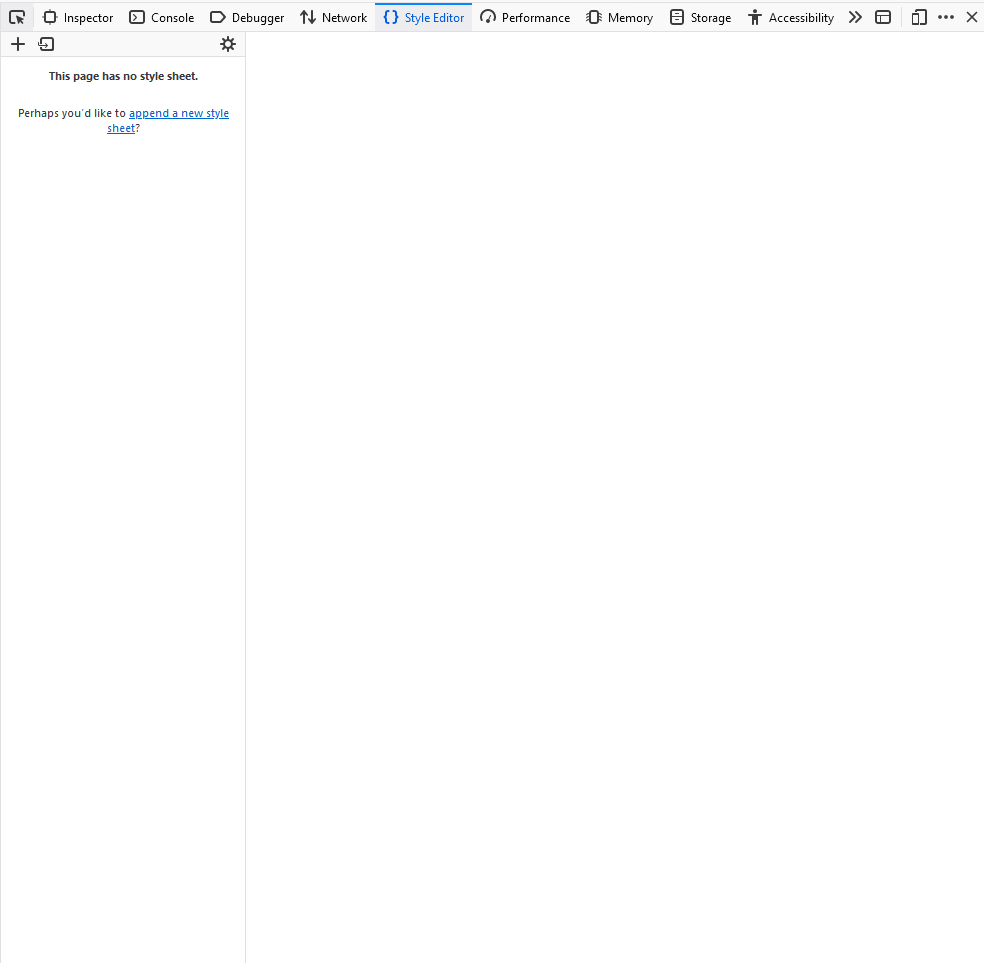This screenshot has width=984, height=963.
Task: Expand the more tools chevron menu
Action: point(855,18)
